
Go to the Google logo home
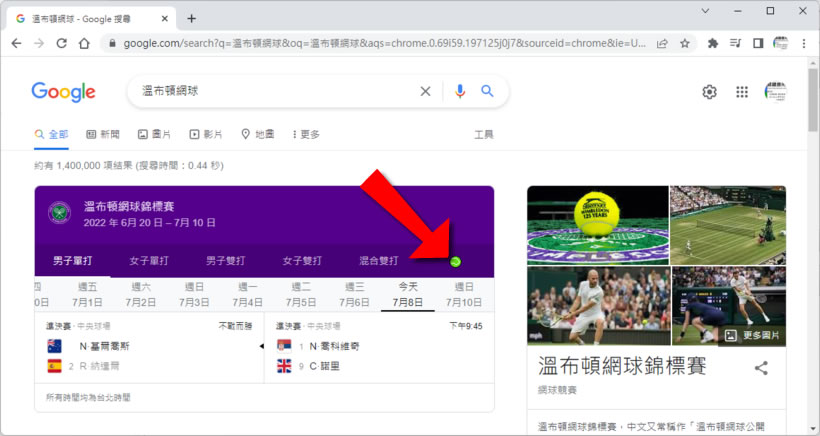pyautogui.click(x=63, y=92)
